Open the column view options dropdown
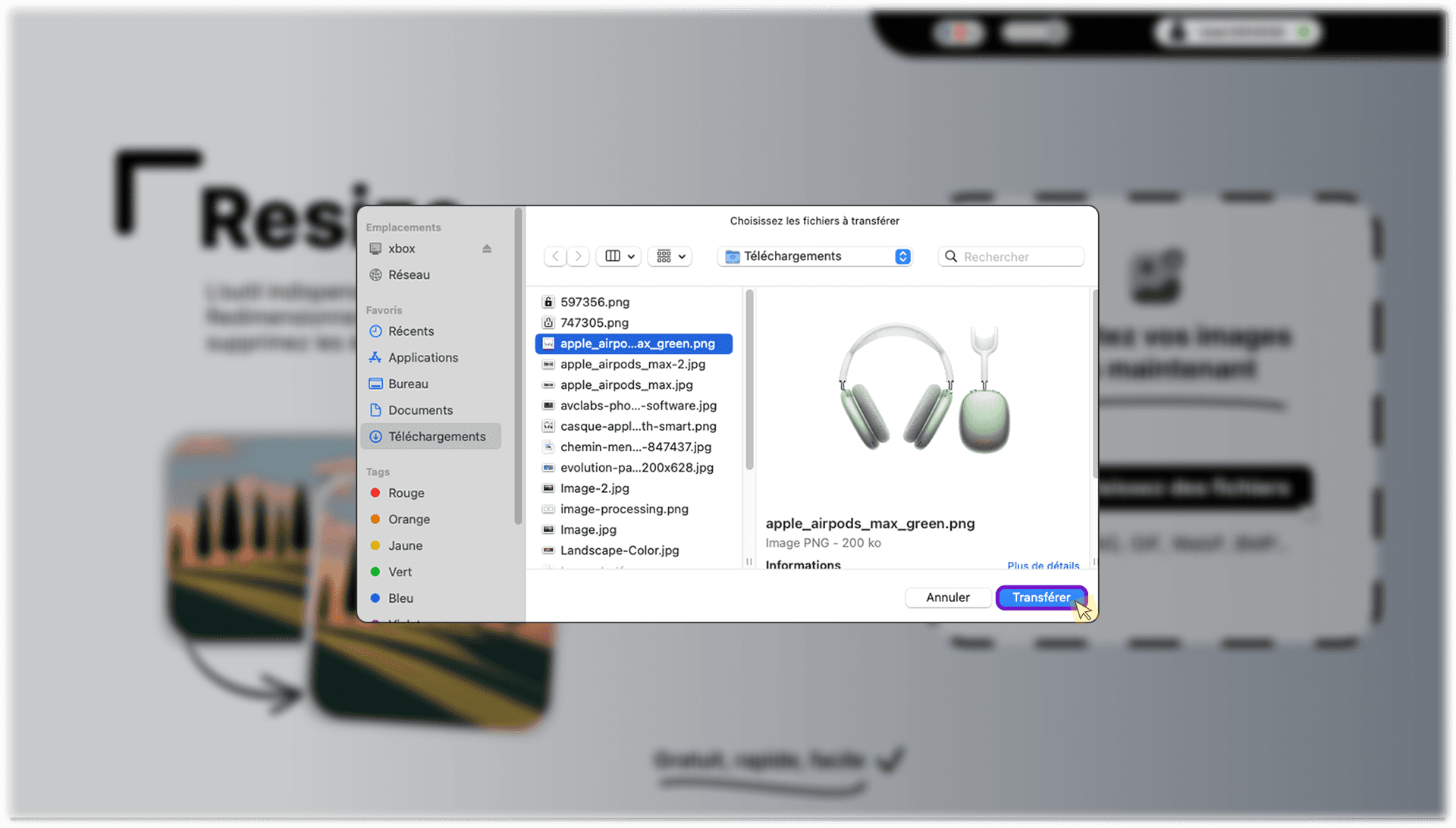Viewport: 1456px width, 828px height. click(619, 256)
